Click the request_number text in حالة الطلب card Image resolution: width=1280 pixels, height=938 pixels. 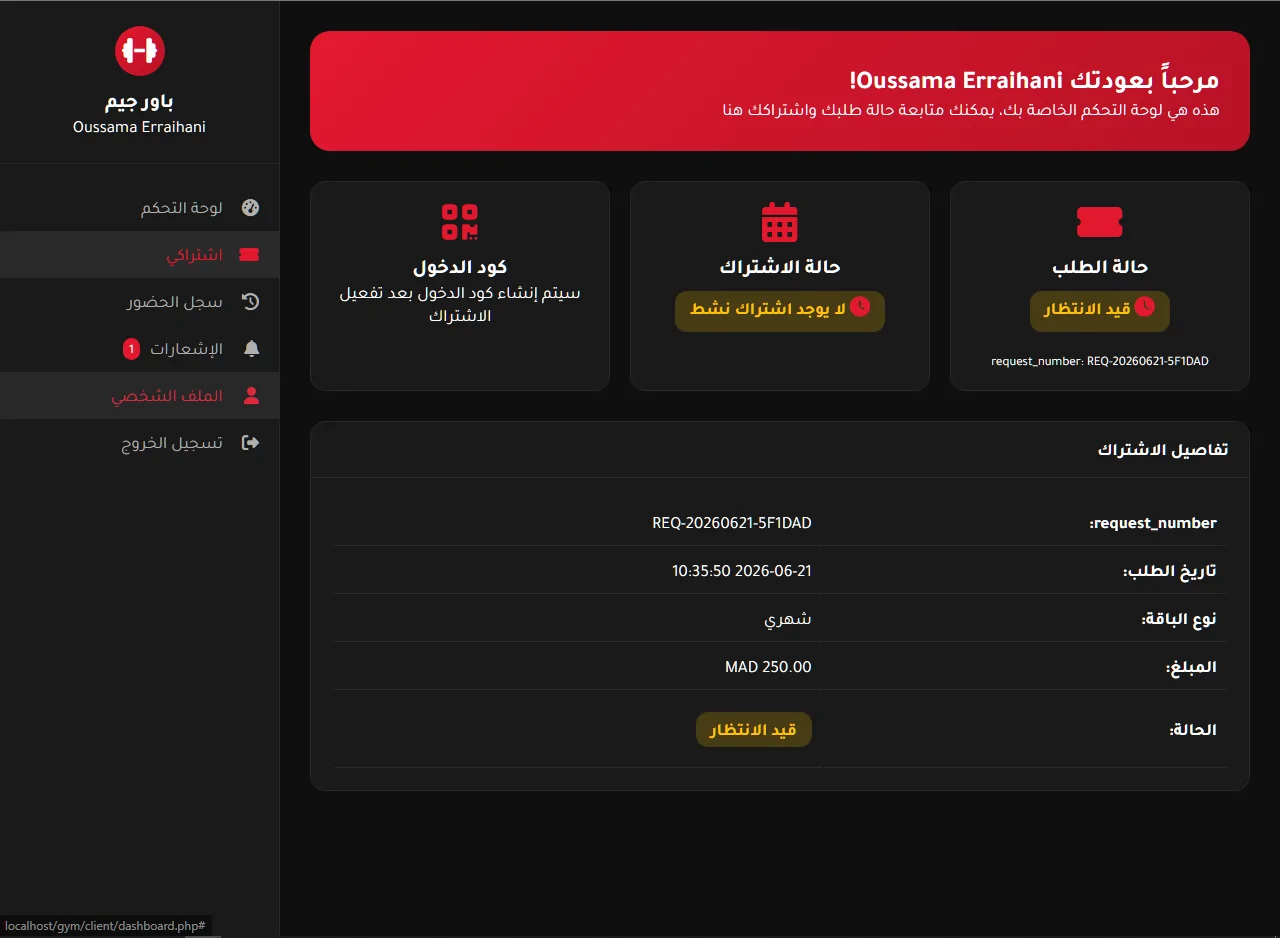coord(1099,361)
